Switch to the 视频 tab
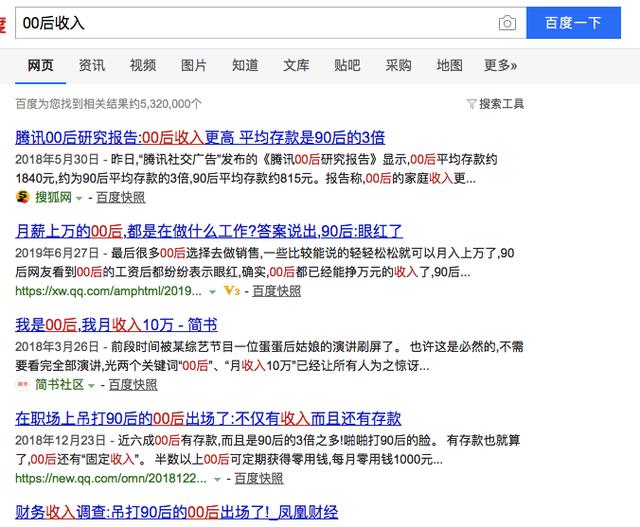Screen dimensions: 640x527 pyautogui.click(x=143, y=65)
